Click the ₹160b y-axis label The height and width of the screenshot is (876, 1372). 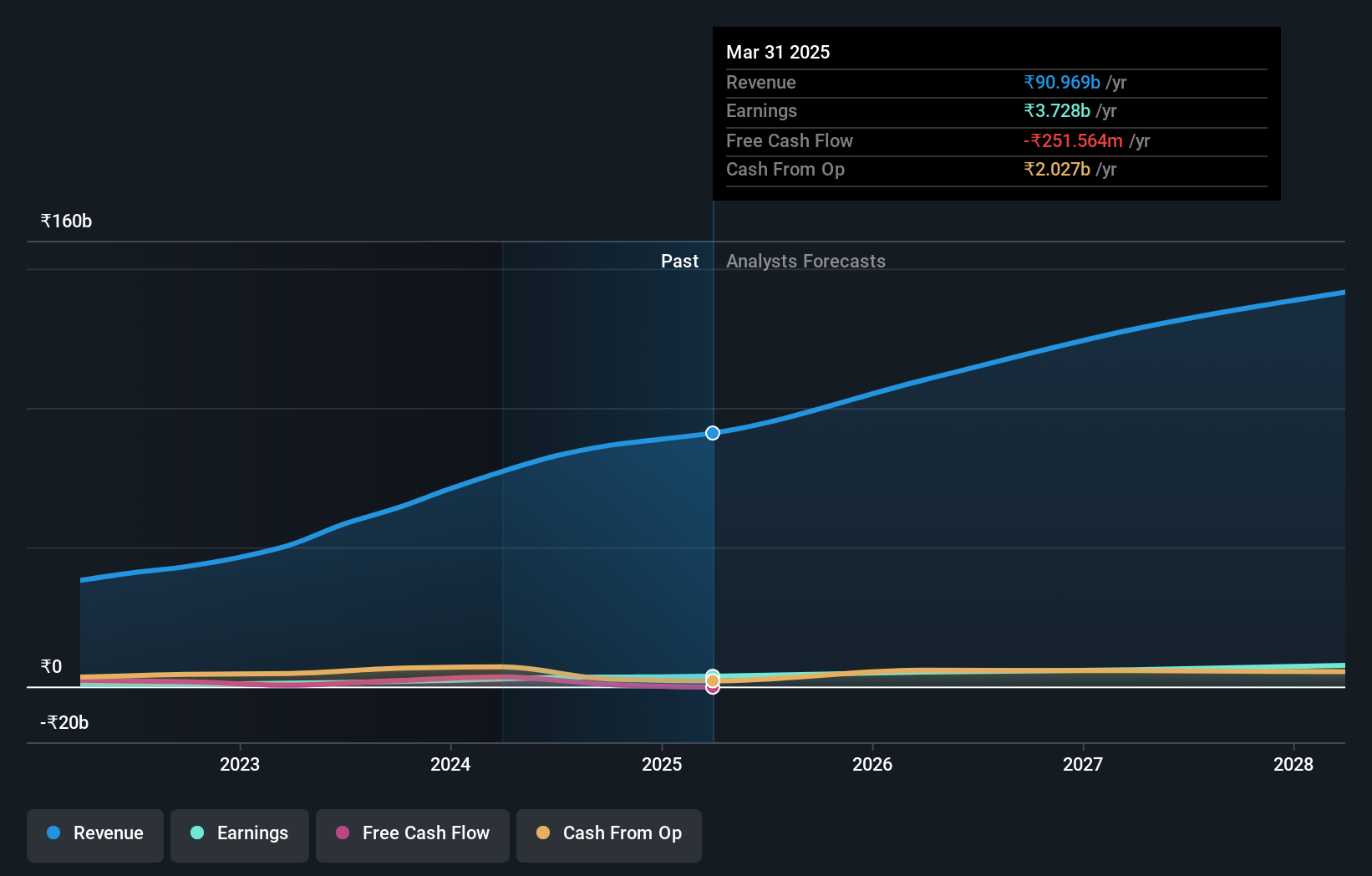(66, 221)
